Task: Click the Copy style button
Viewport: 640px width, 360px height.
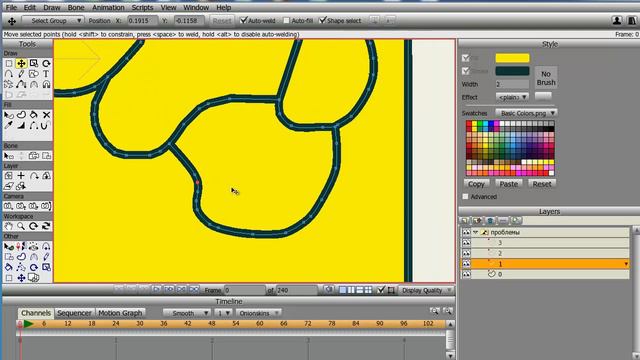Action: [476, 184]
